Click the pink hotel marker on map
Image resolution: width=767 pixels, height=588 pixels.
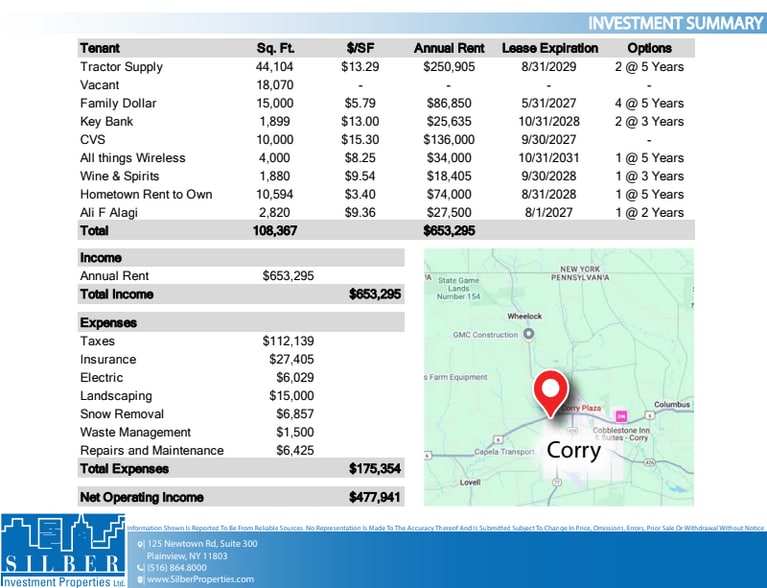tap(619, 415)
